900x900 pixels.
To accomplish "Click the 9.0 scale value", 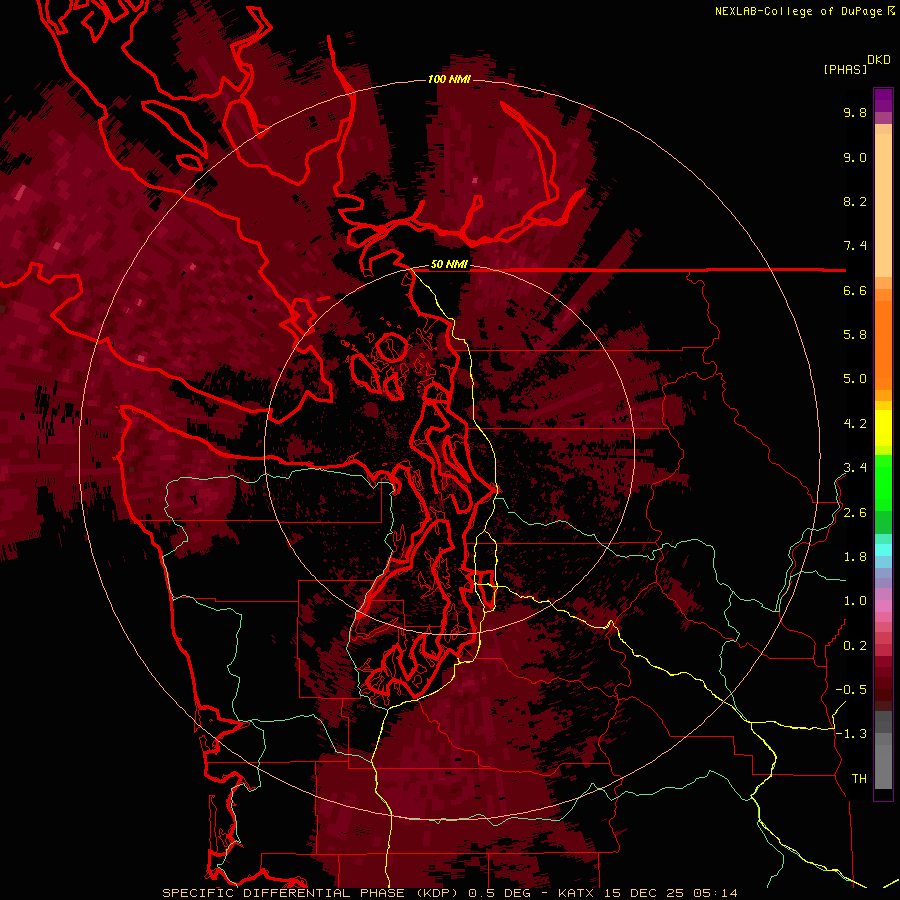I will (x=855, y=157).
